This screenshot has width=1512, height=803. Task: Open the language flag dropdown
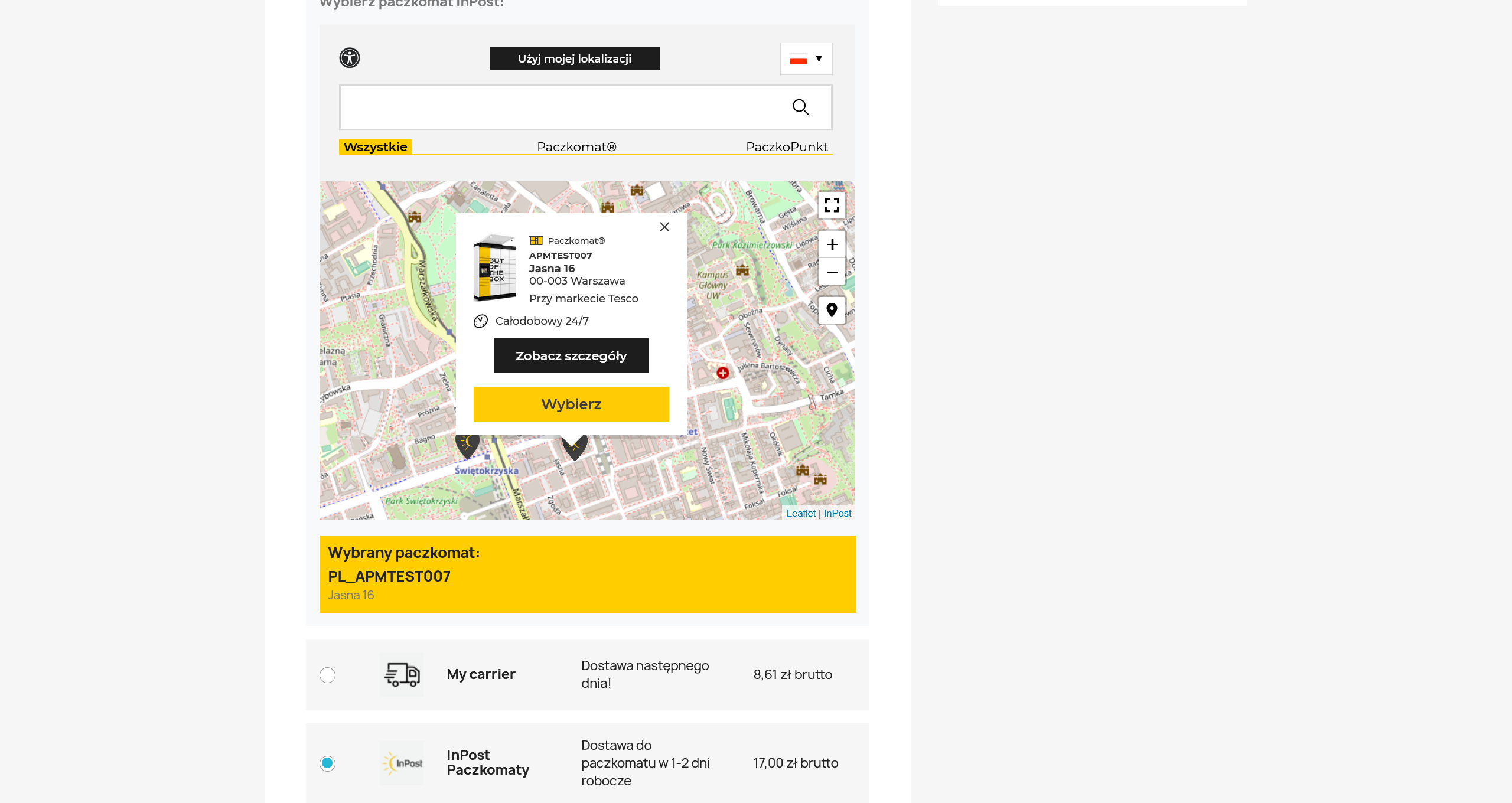806,58
